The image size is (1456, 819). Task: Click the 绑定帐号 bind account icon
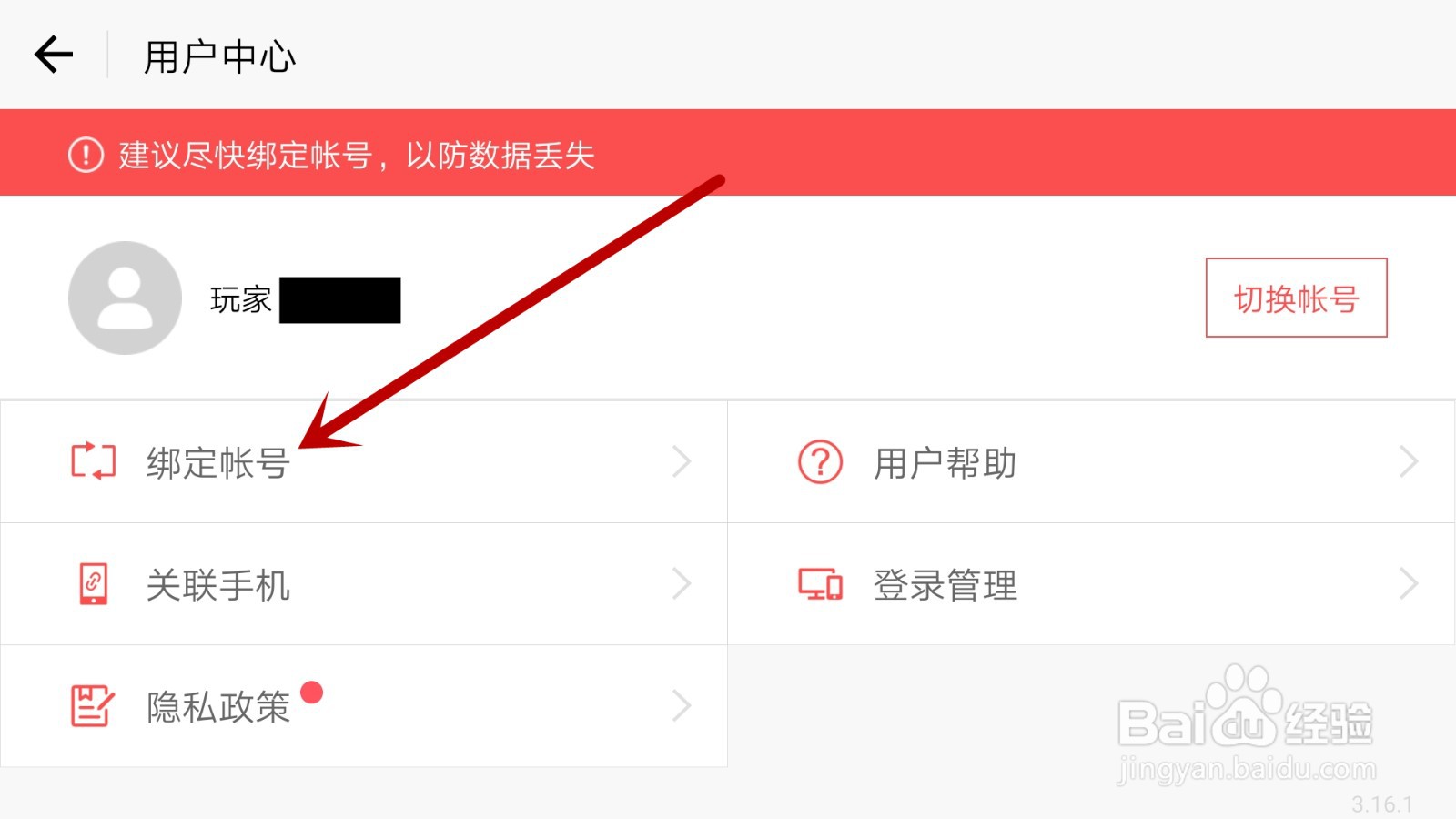coord(94,461)
